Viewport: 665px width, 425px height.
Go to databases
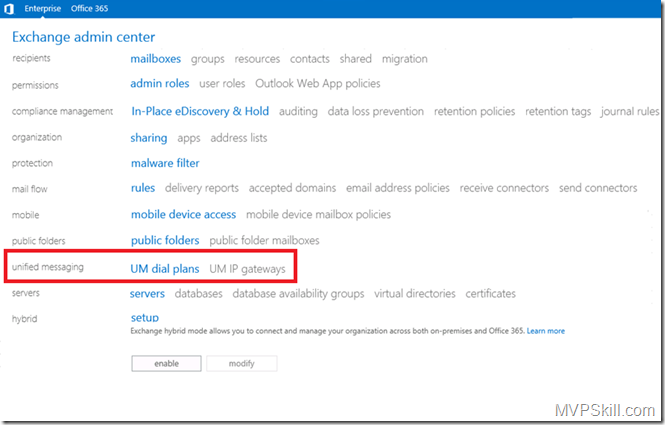point(198,294)
